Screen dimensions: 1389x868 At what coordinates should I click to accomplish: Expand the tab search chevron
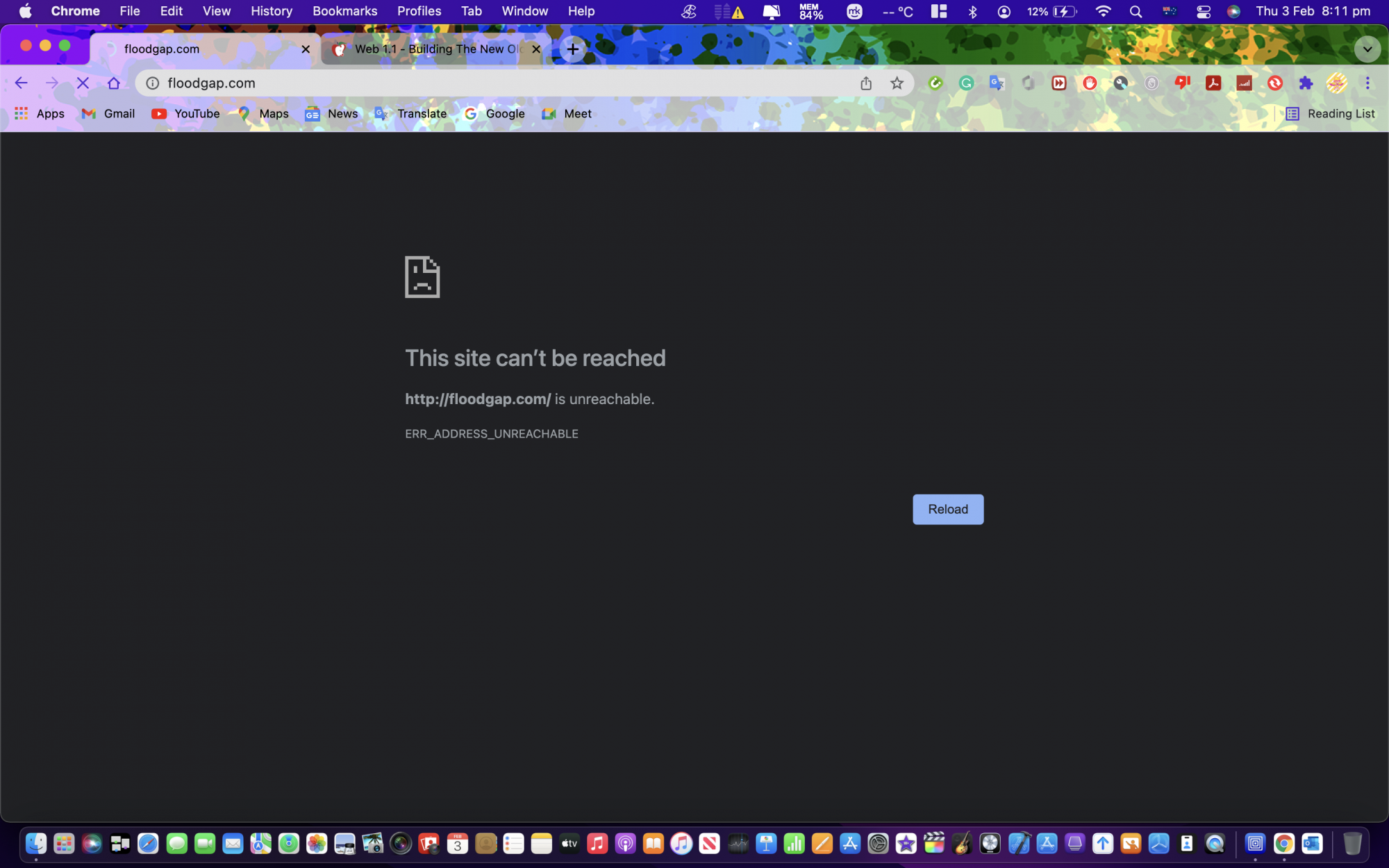point(1367,49)
